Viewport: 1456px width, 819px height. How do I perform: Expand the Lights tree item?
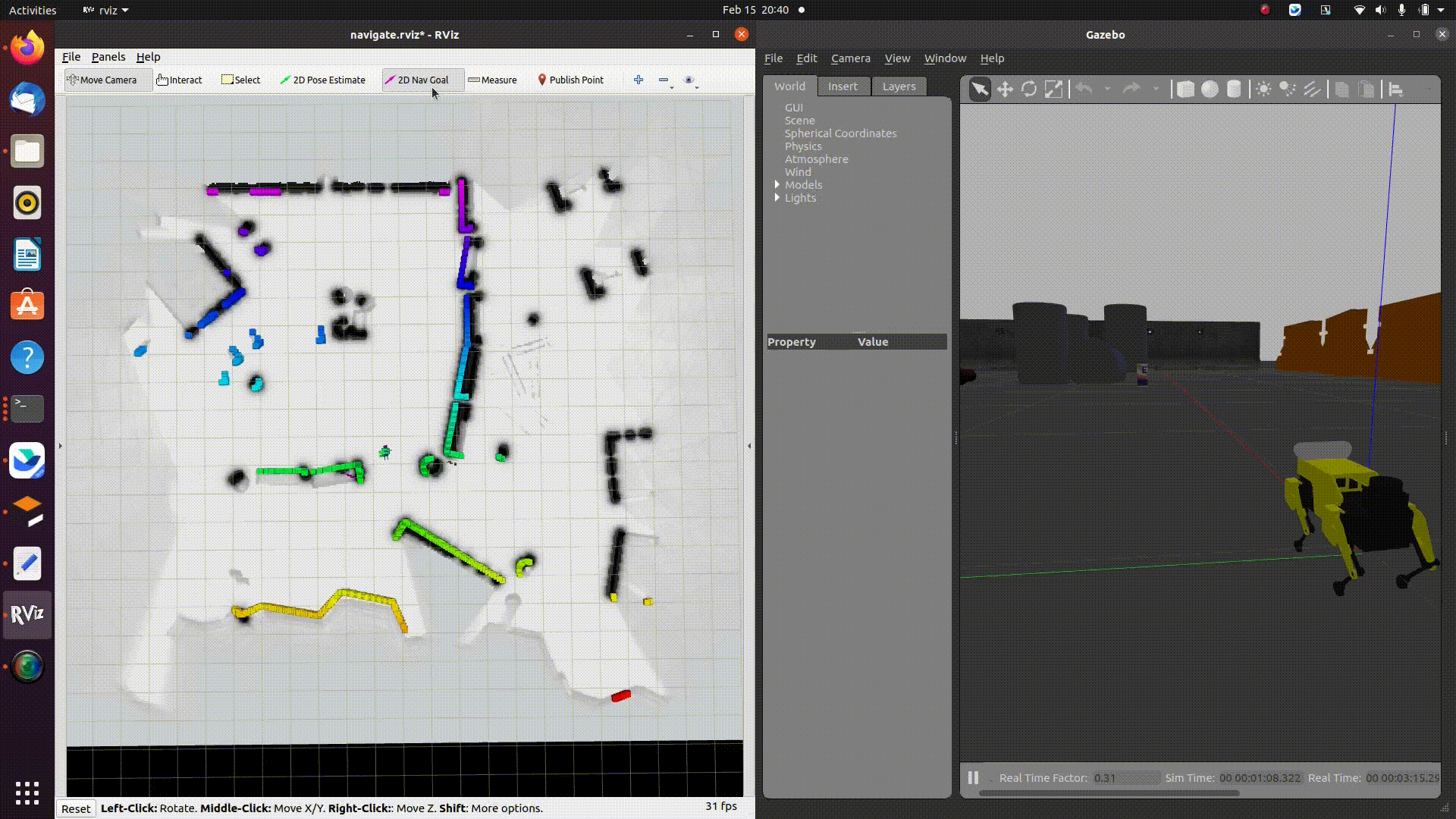(777, 197)
